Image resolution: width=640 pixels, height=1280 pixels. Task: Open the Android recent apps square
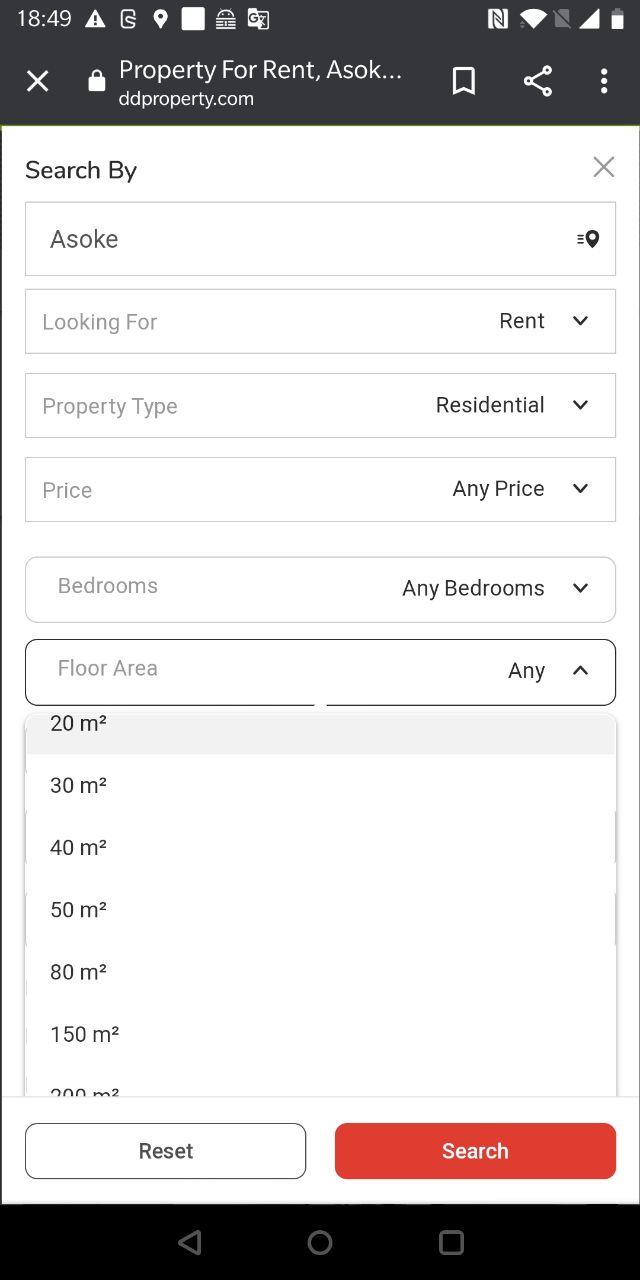451,1242
